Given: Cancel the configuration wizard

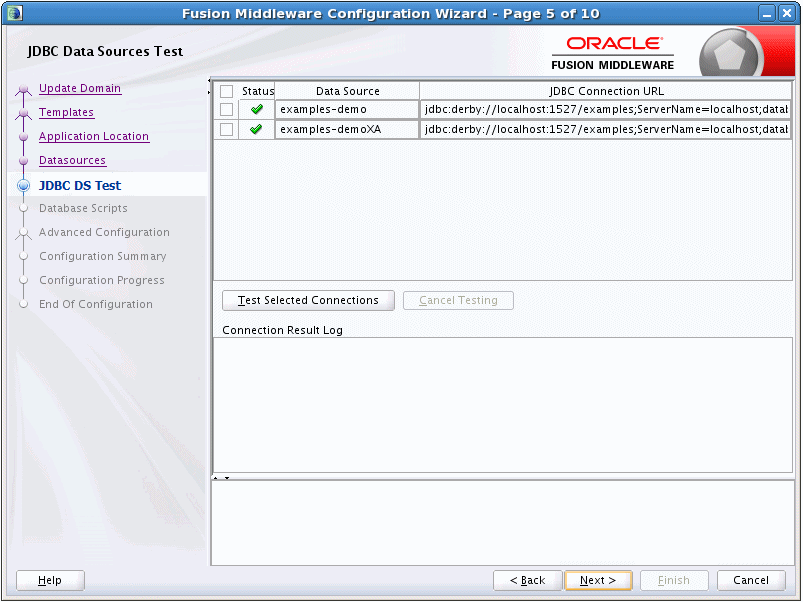Looking at the screenshot, I should tap(751, 580).
